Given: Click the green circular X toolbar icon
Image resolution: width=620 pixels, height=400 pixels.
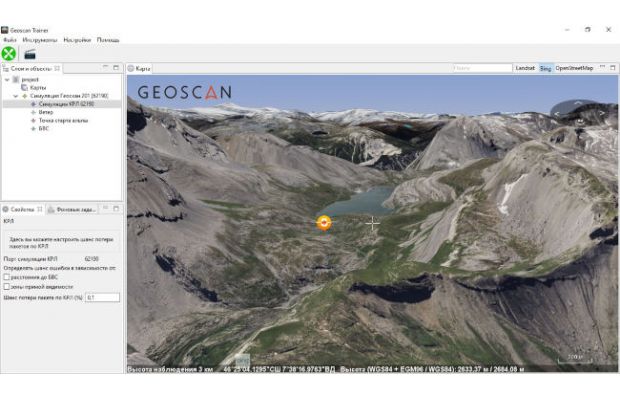Looking at the screenshot, I should [x=9, y=54].
